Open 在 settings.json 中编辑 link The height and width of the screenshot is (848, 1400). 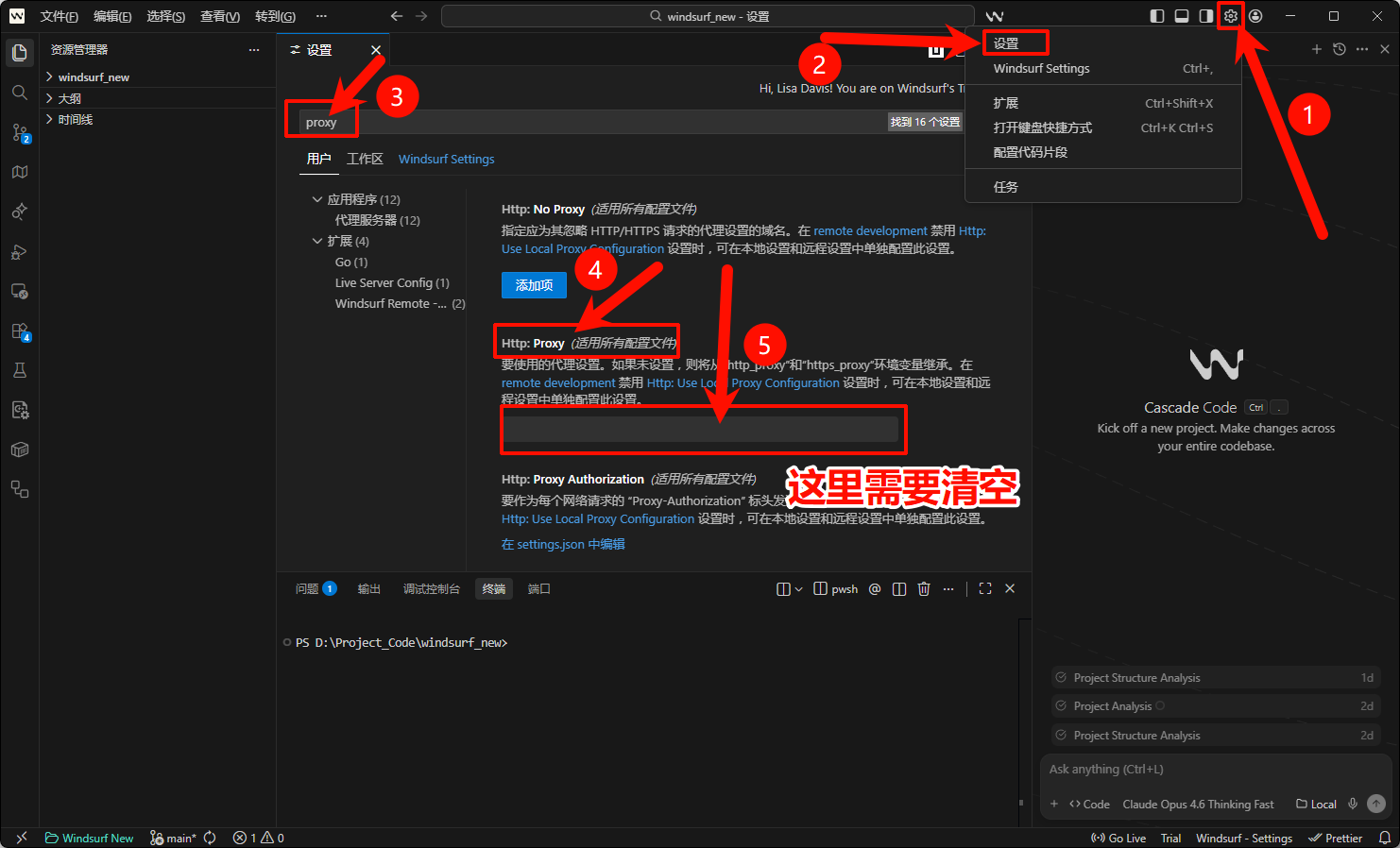coord(563,544)
